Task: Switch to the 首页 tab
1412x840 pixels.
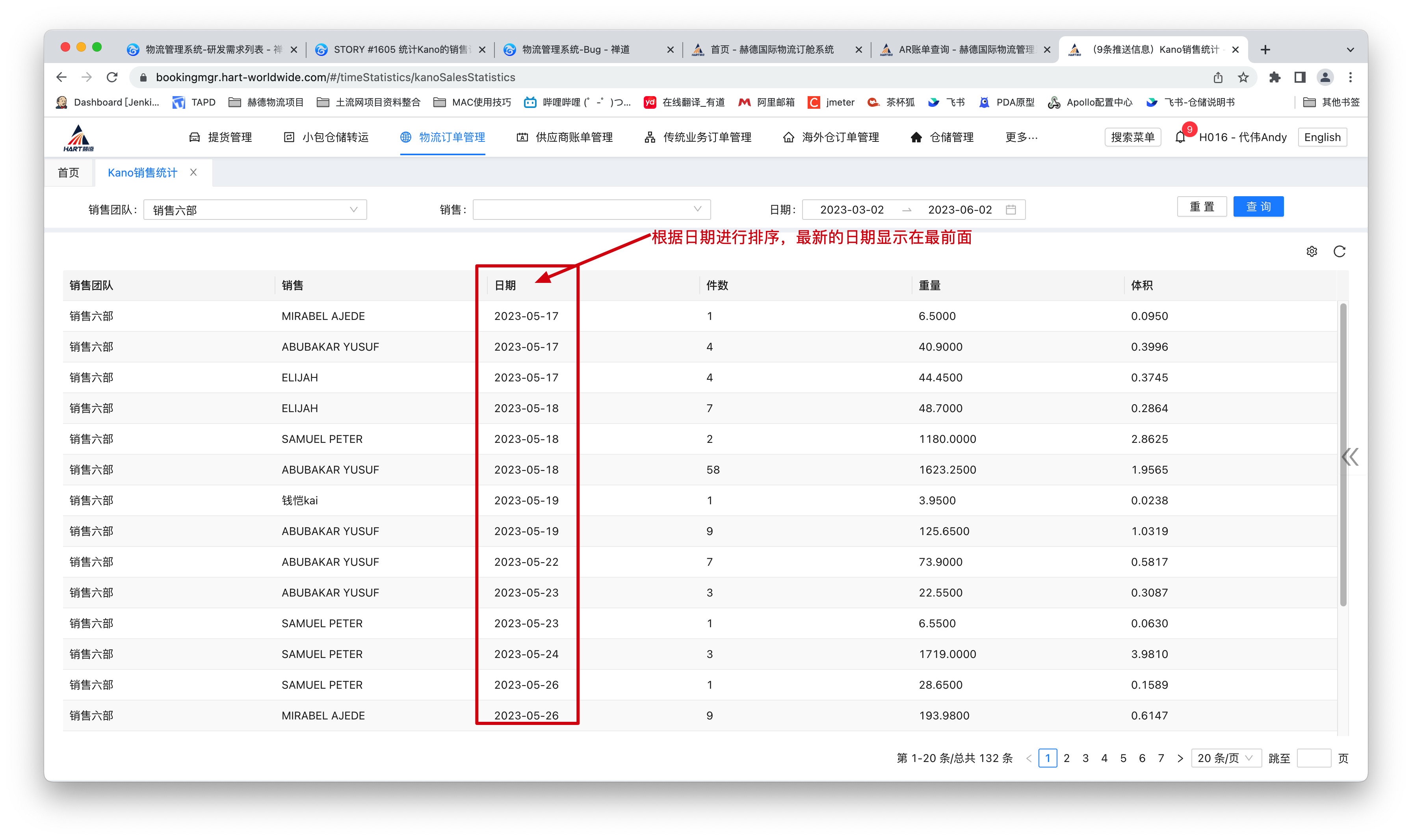Action: (69, 173)
